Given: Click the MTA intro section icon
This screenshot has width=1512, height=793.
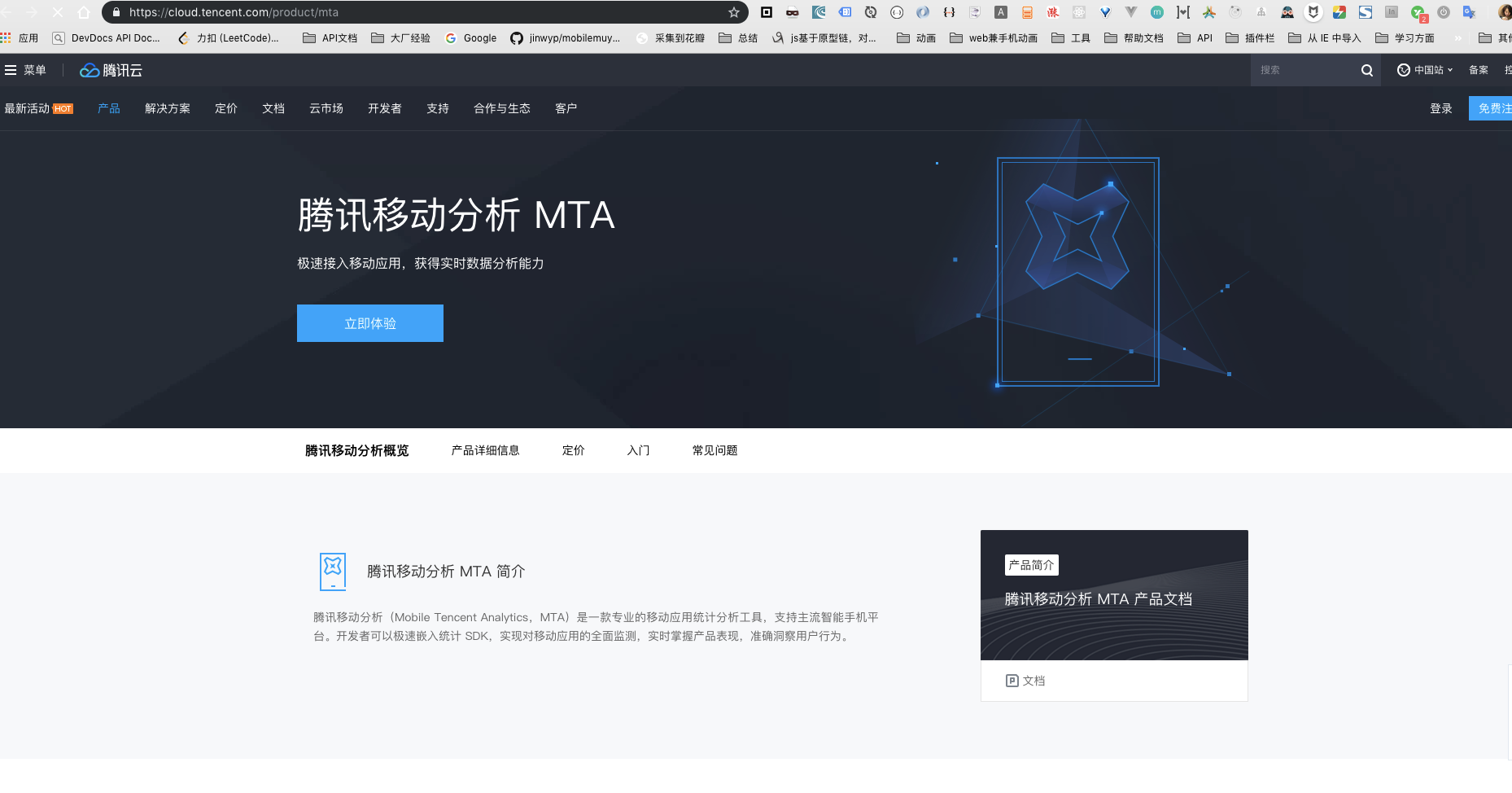Looking at the screenshot, I should point(333,572).
